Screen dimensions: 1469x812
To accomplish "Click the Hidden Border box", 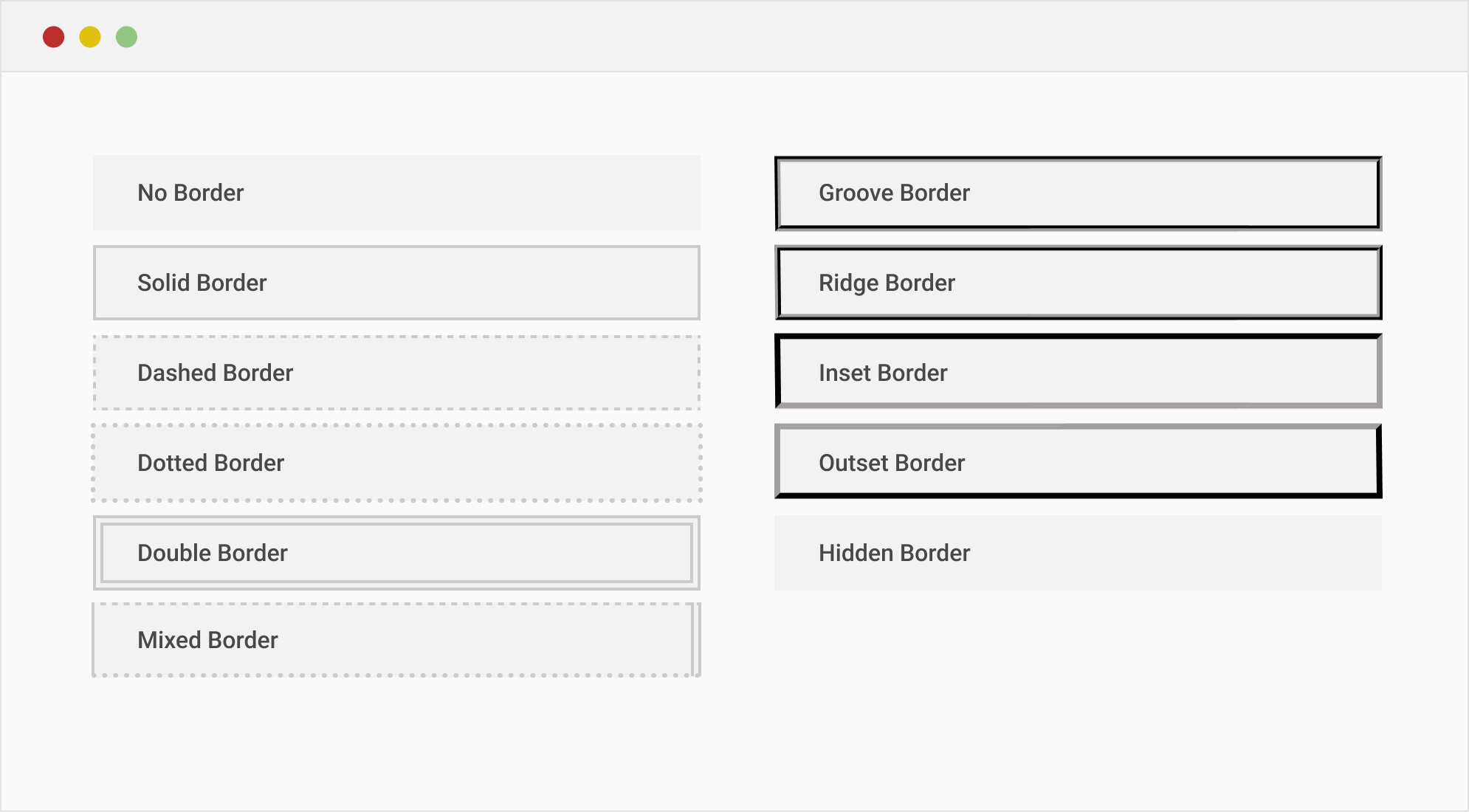I will [x=1078, y=553].
